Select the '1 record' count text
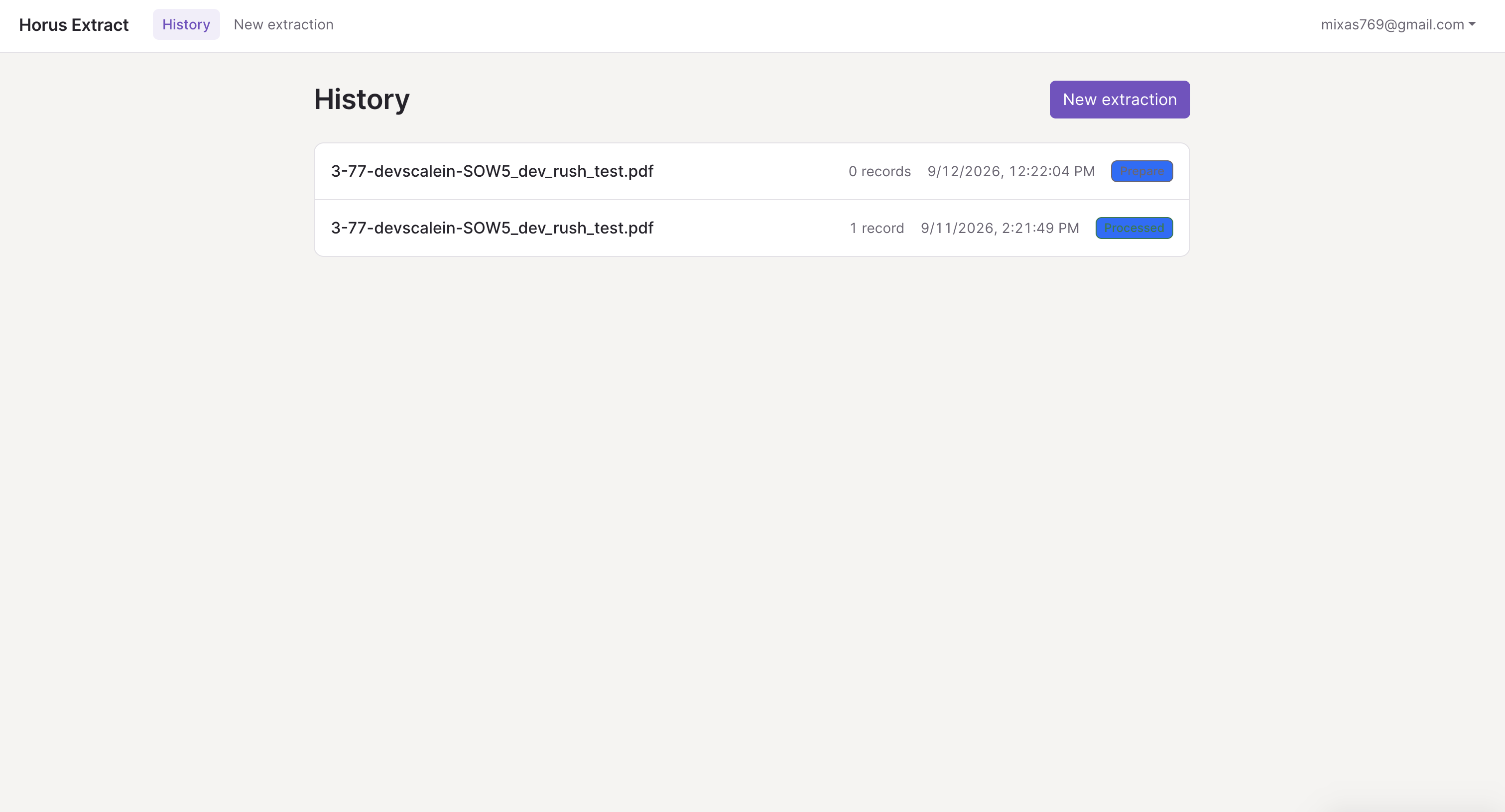The height and width of the screenshot is (812, 1505). pos(877,228)
